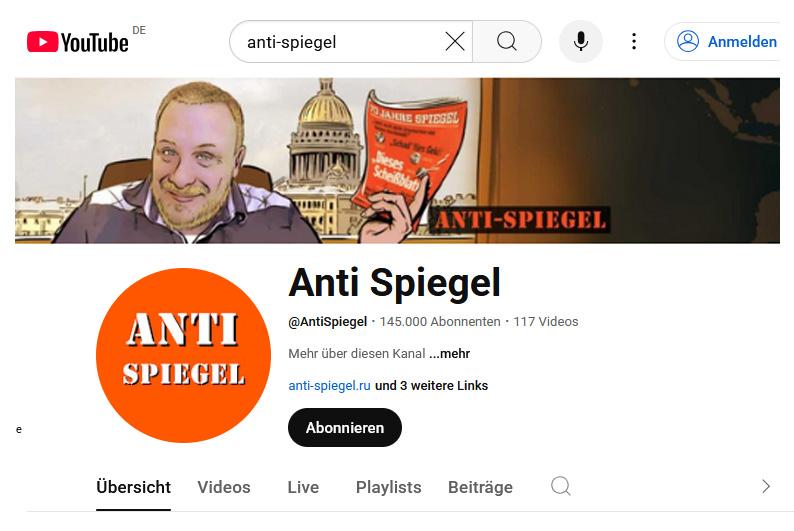The height and width of the screenshot is (531, 794).
Task: Start voice search with the microphone icon
Action: click(581, 42)
